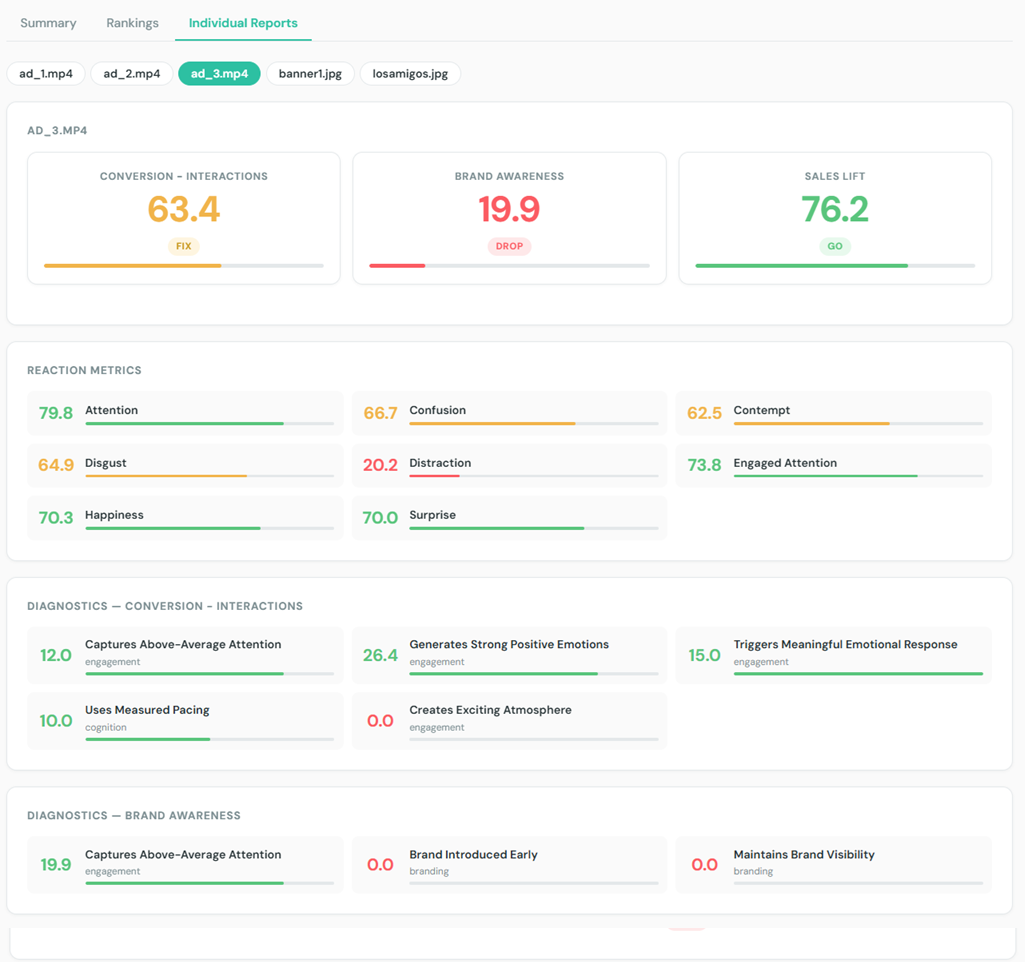Click the Uses Measured Pacing progress bar

pos(209,739)
